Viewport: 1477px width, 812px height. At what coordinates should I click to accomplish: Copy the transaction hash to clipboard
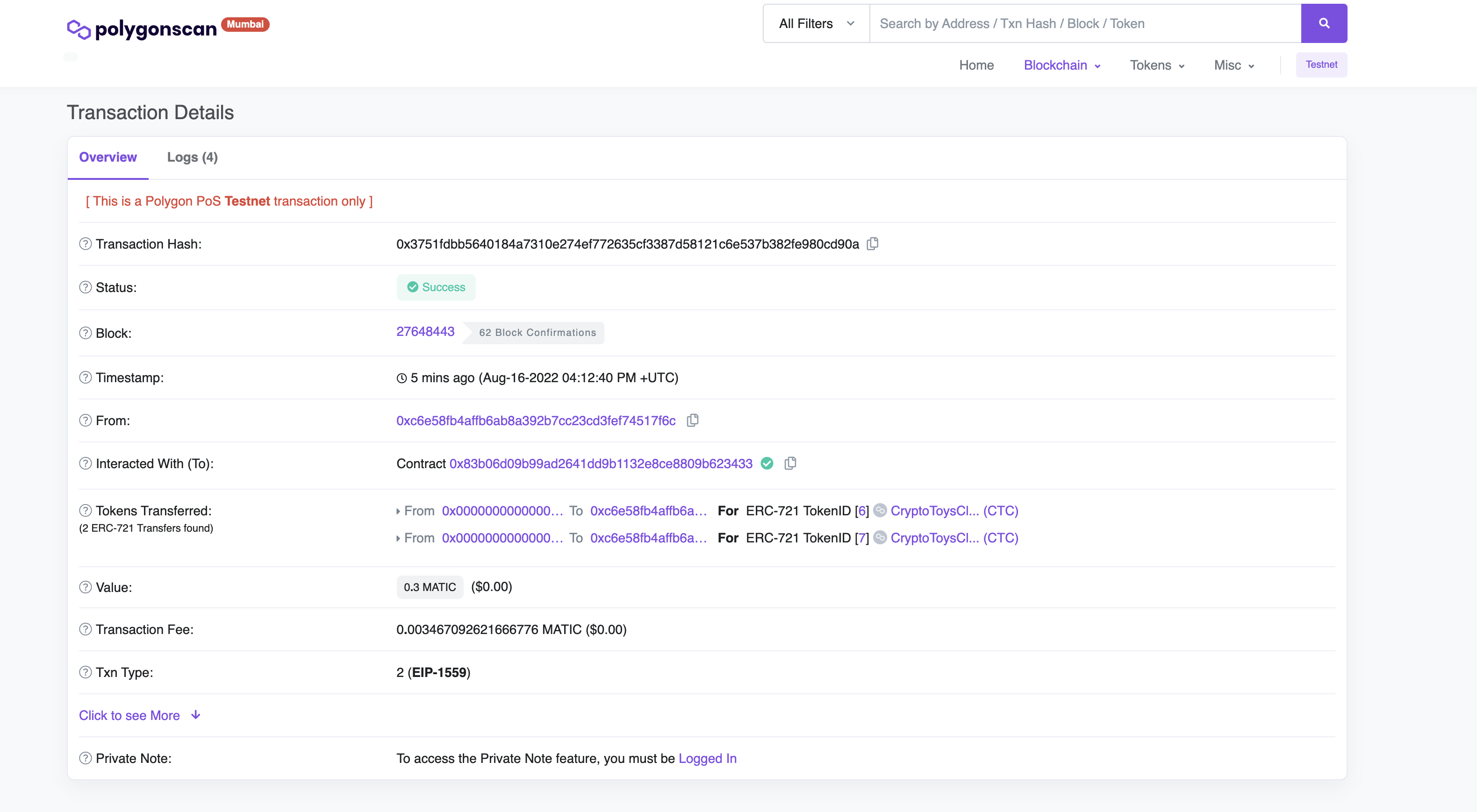872,243
